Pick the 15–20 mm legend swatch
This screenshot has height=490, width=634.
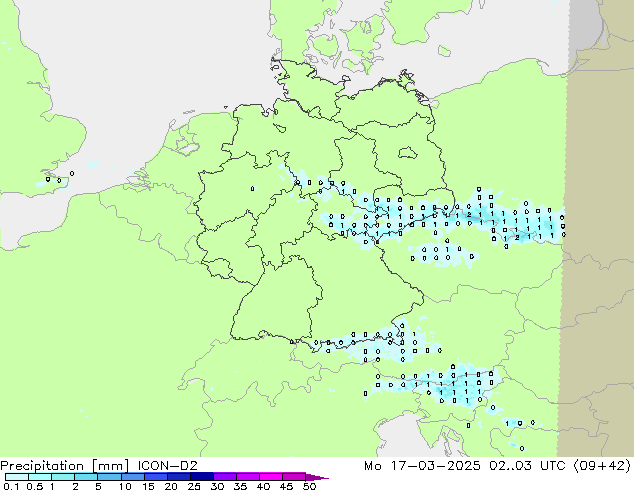(x=155, y=477)
